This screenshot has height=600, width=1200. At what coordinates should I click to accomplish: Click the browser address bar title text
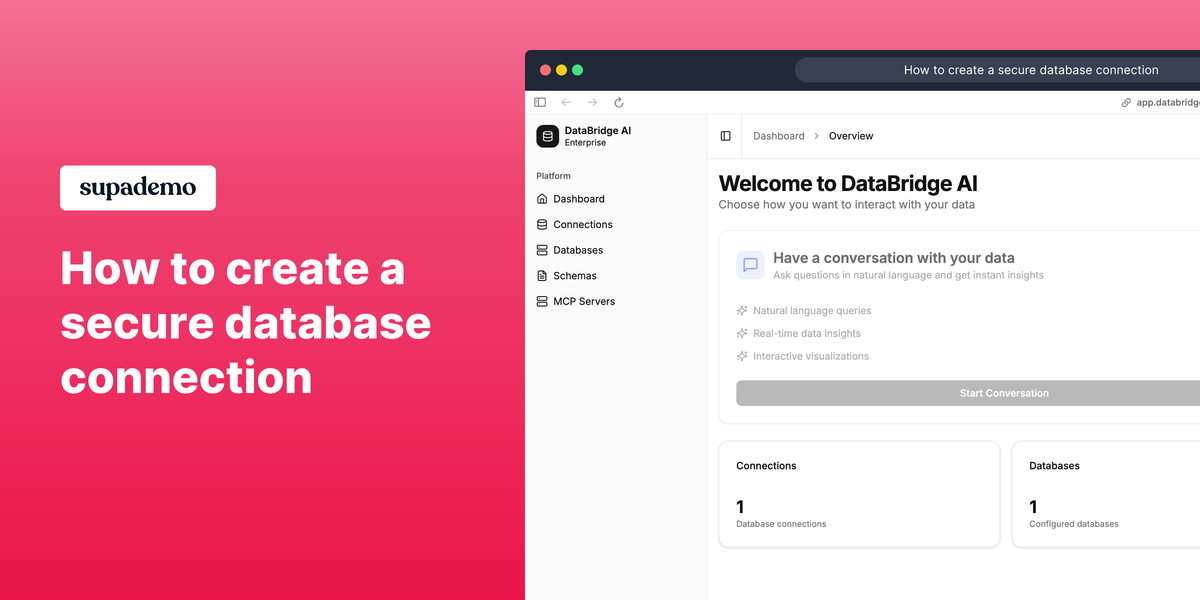(1031, 70)
